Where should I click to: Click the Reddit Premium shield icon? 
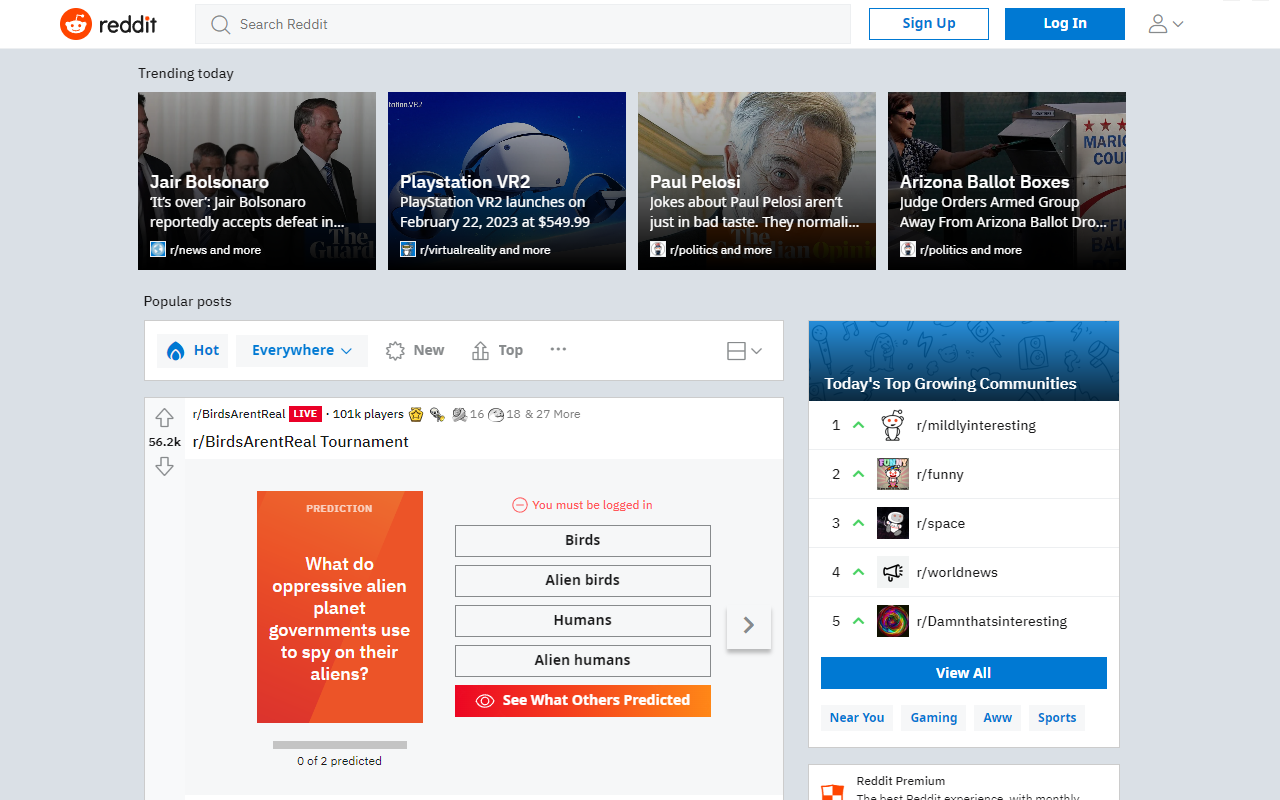[x=832, y=793]
